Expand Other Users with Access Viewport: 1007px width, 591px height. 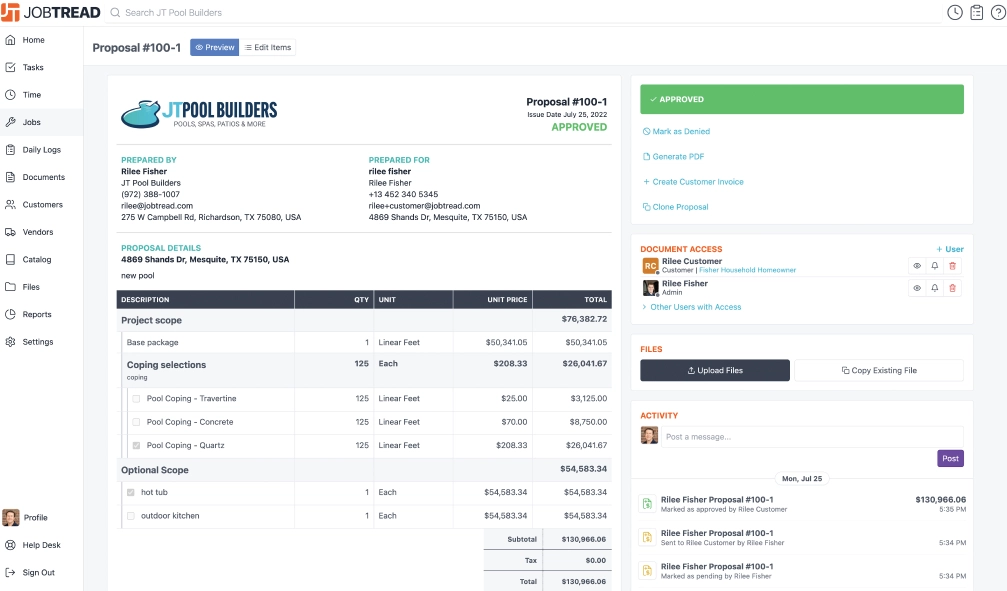[x=695, y=306]
